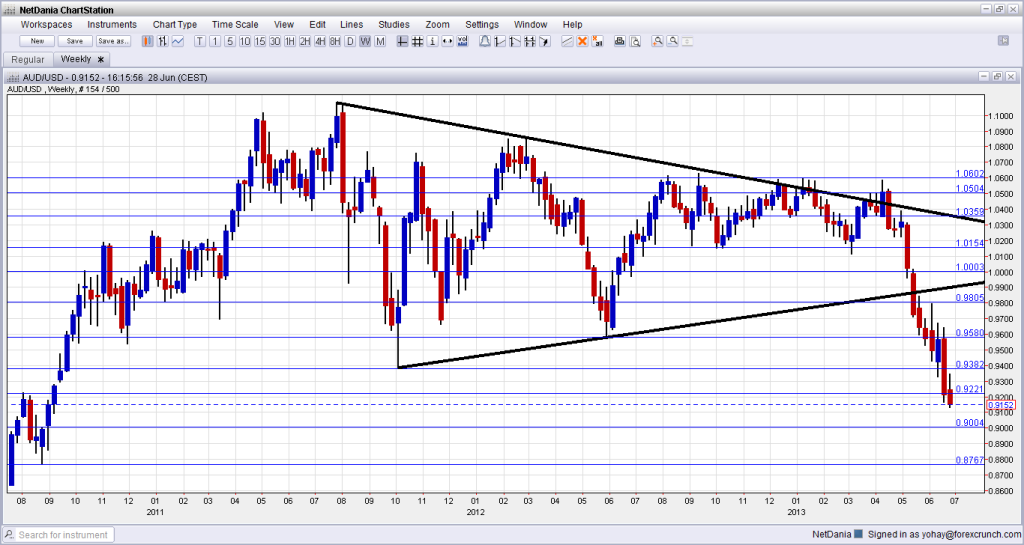Switch to the line chart icon
Image resolution: width=1024 pixels, height=545 pixels.
click(178, 41)
